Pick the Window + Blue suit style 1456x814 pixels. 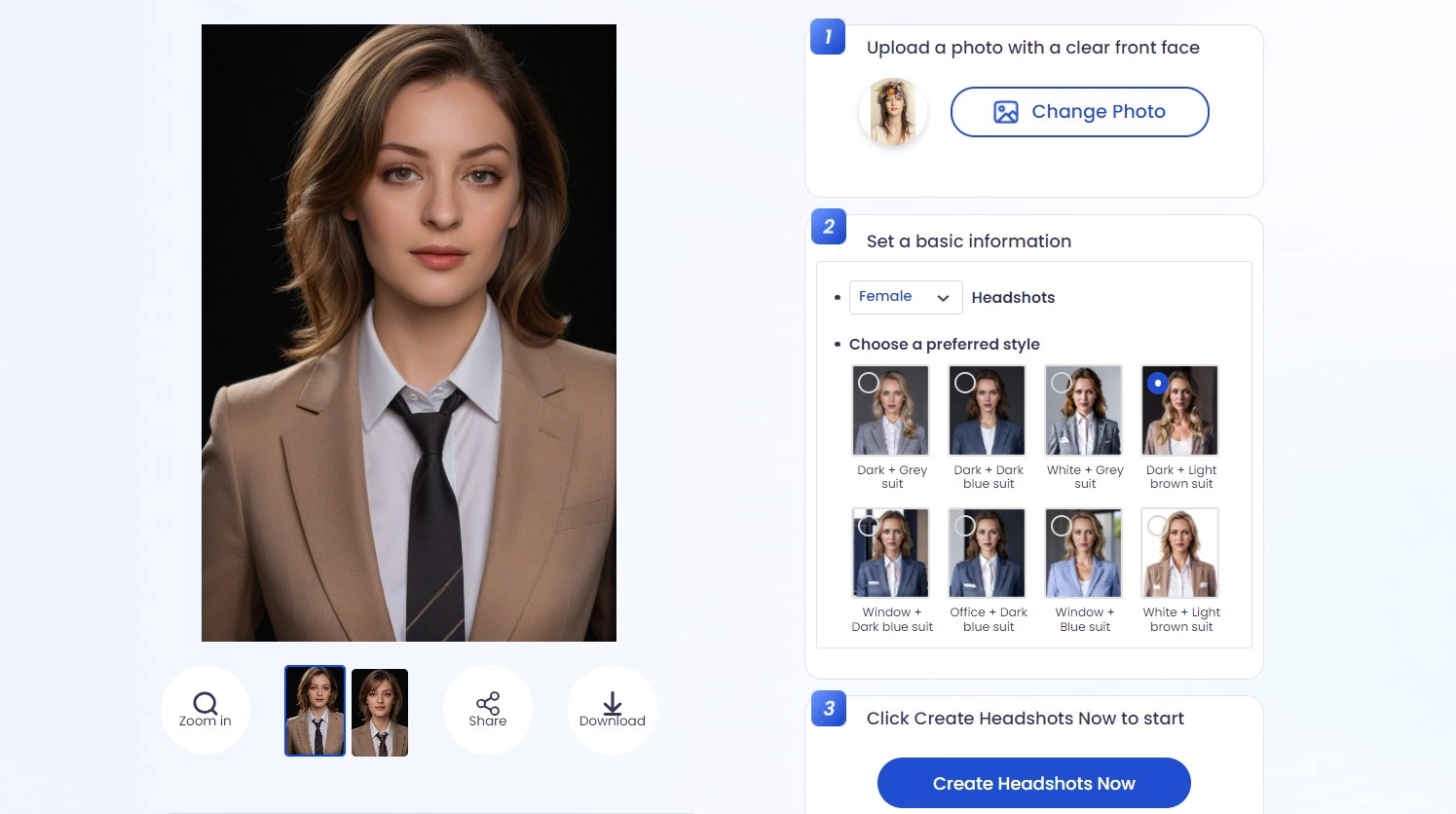tap(1084, 553)
